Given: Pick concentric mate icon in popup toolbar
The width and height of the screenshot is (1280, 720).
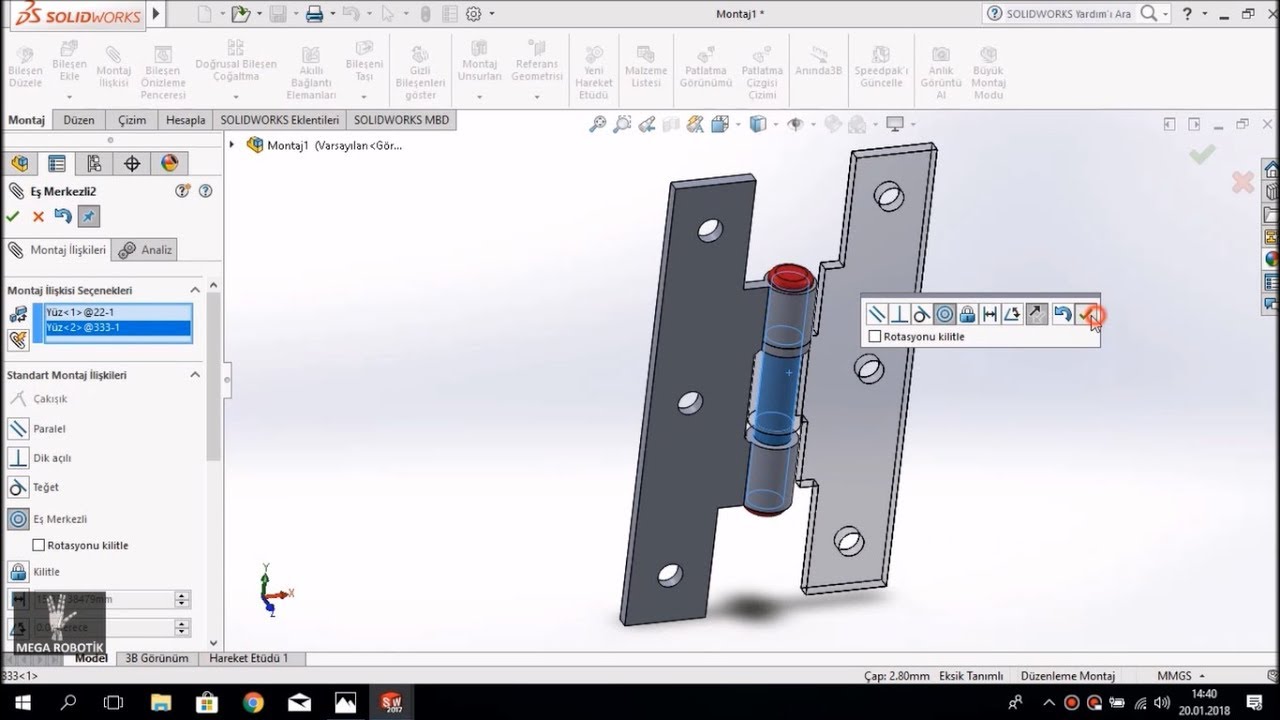Looking at the screenshot, I should click(945, 314).
